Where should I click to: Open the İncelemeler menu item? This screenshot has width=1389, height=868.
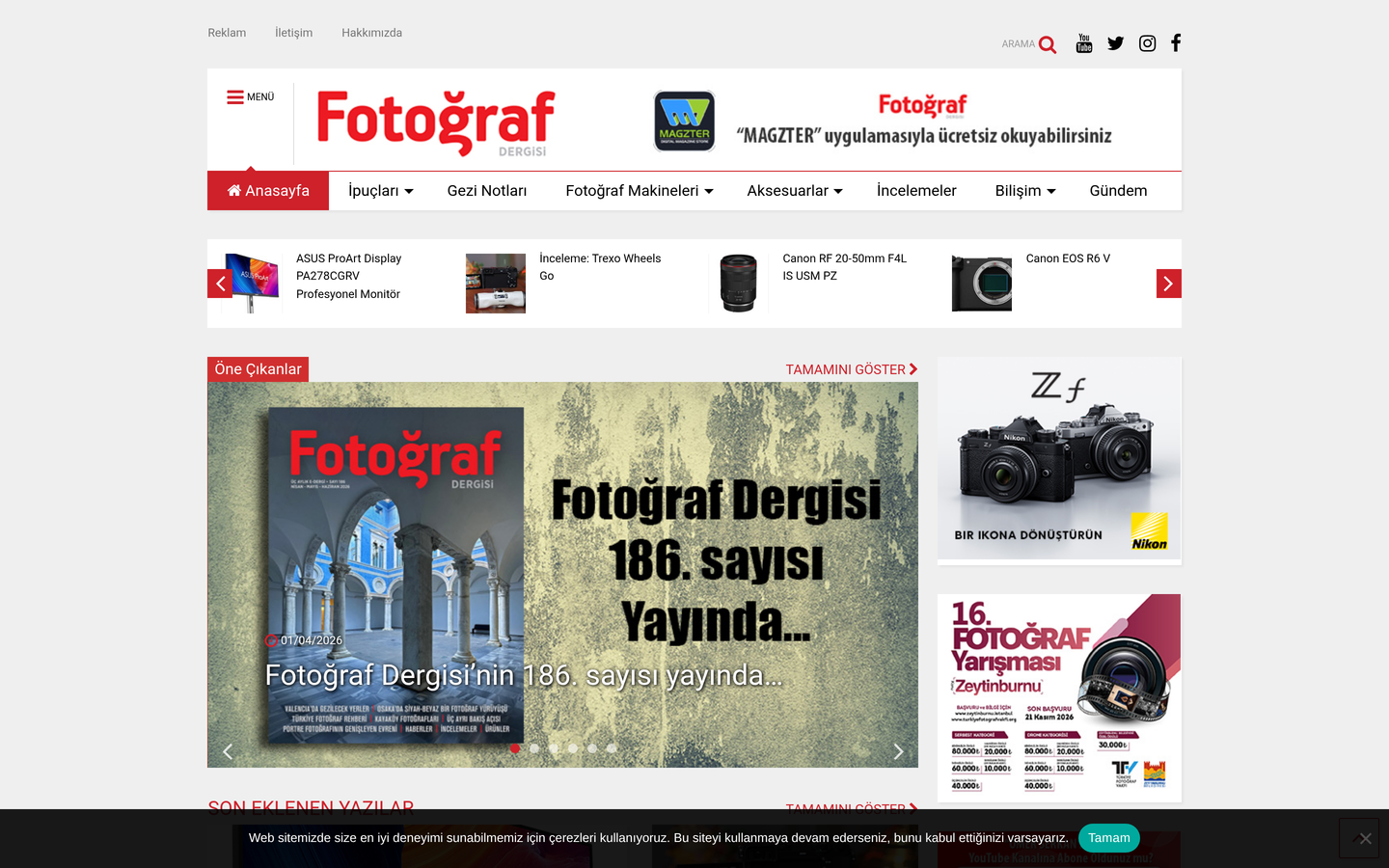[x=916, y=191]
